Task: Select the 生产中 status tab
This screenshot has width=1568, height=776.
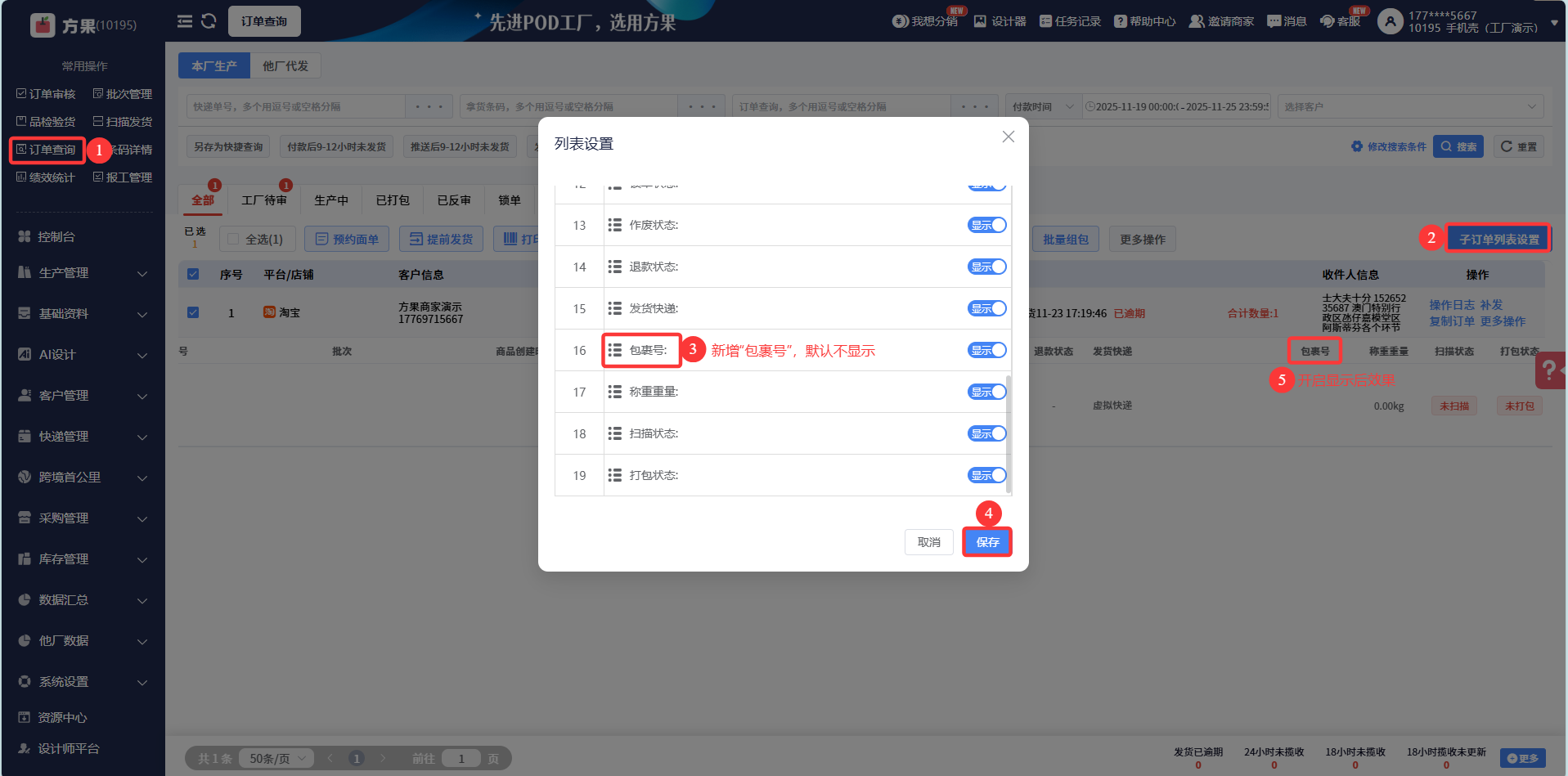Action: [x=331, y=200]
